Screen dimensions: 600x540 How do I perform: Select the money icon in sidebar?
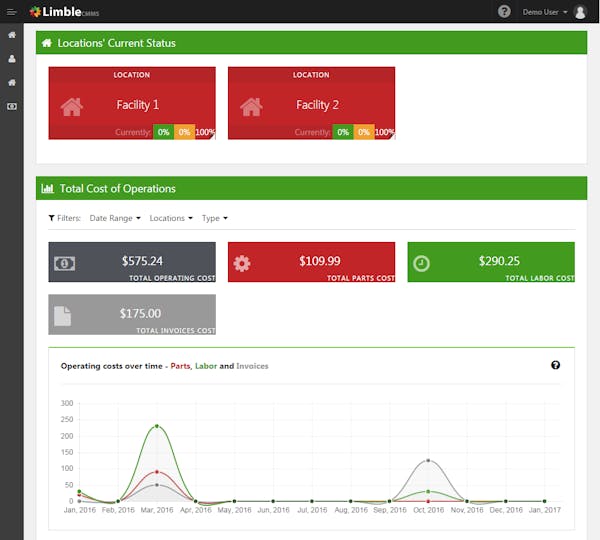(x=12, y=106)
